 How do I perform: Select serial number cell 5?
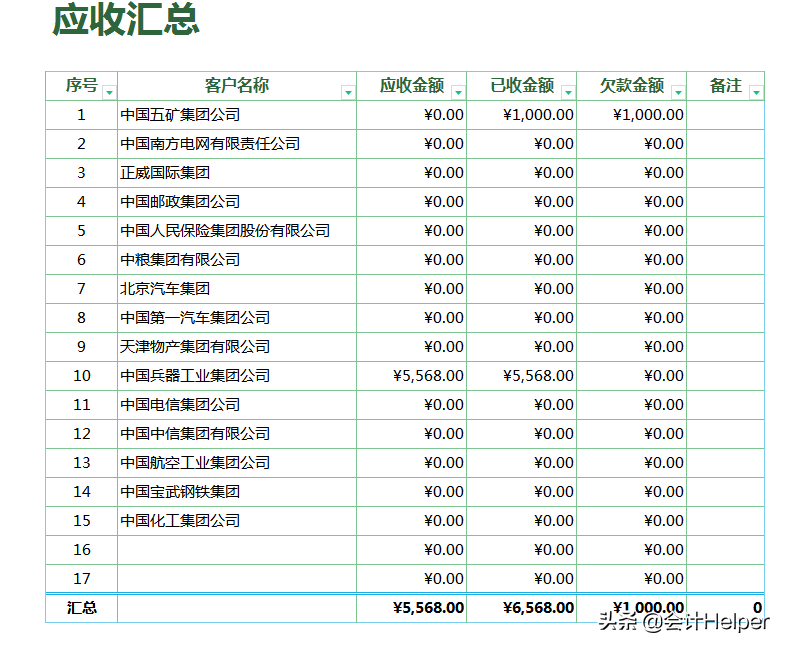81,231
